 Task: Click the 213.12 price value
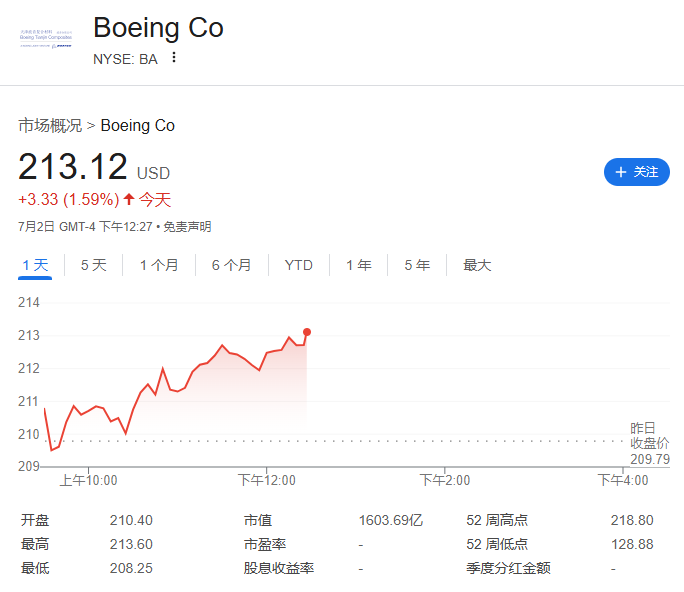click(73, 166)
